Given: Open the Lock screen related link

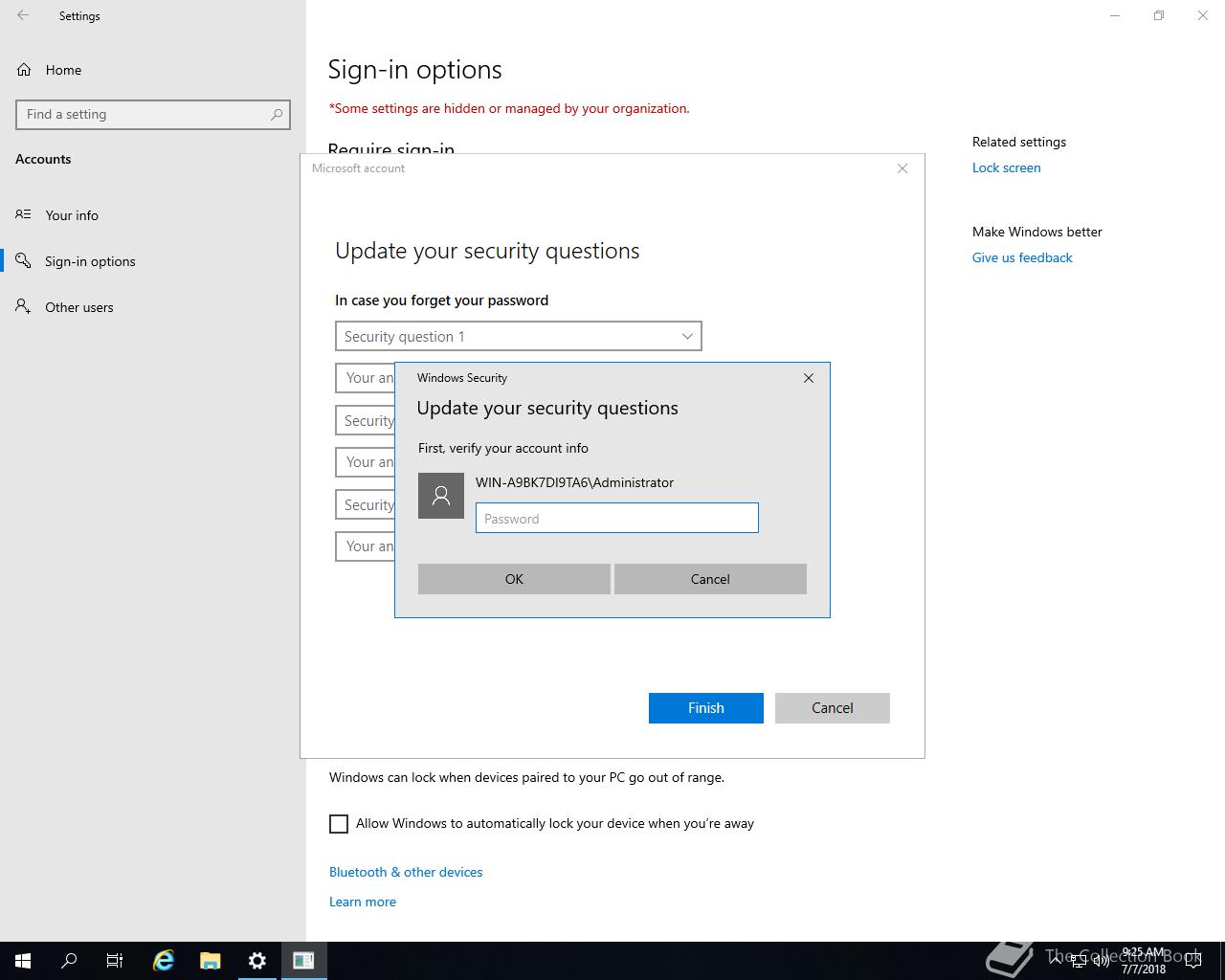Looking at the screenshot, I should tap(1006, 167).
